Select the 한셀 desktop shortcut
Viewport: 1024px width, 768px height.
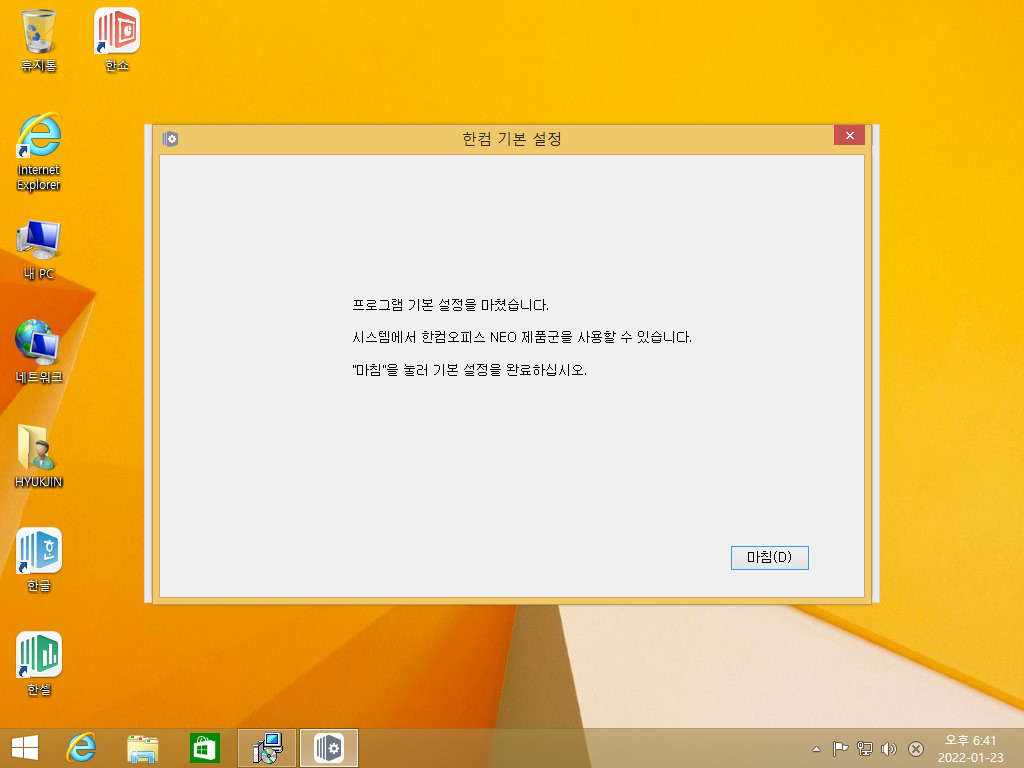(39, 664)
